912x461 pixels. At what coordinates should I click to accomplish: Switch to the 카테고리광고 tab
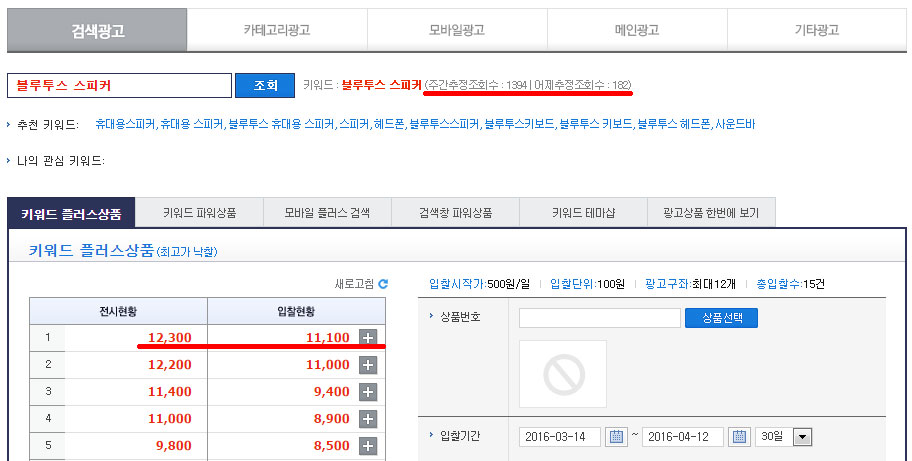(x=277, y=30)
